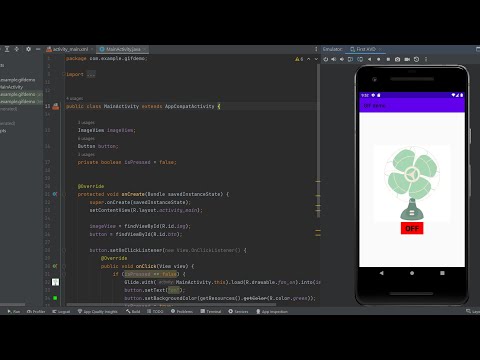Open App Quality Insights tool window

click(x=97, y=311)
